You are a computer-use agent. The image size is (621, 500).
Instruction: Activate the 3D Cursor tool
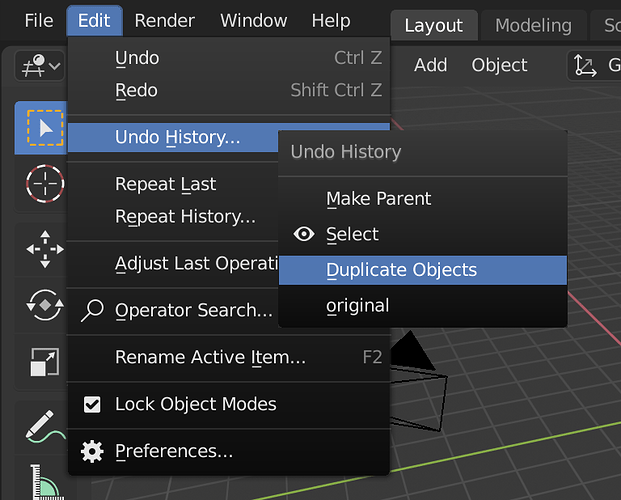(x=45, y=183)
